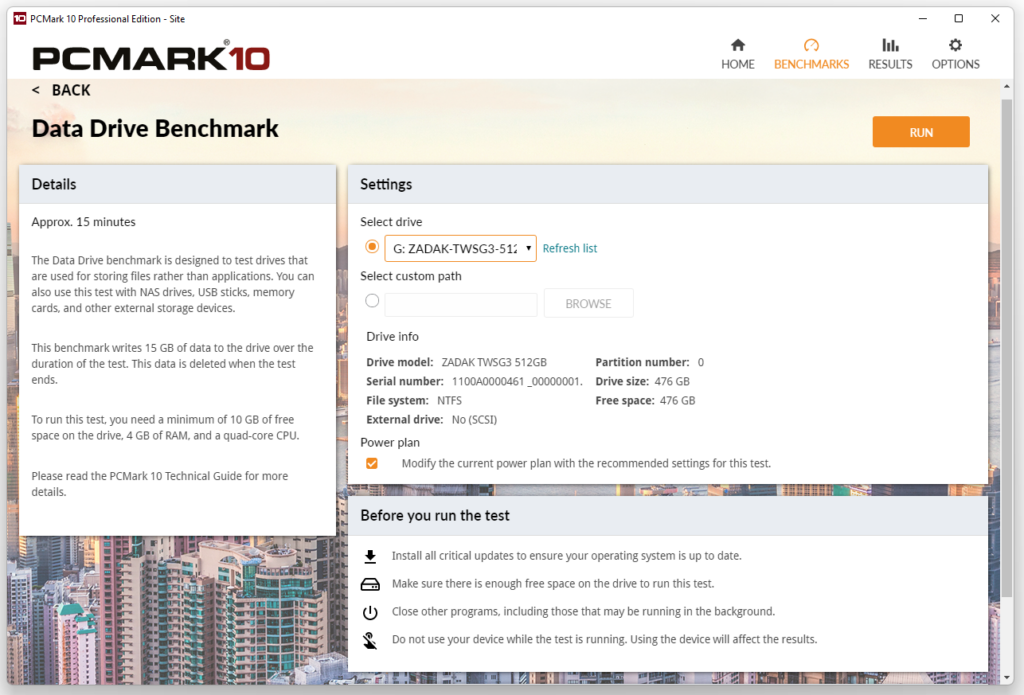The width and height of the screenshot is (1024, 695).
Task: Switch to the HOME menu label
Action: coord(738,64)
